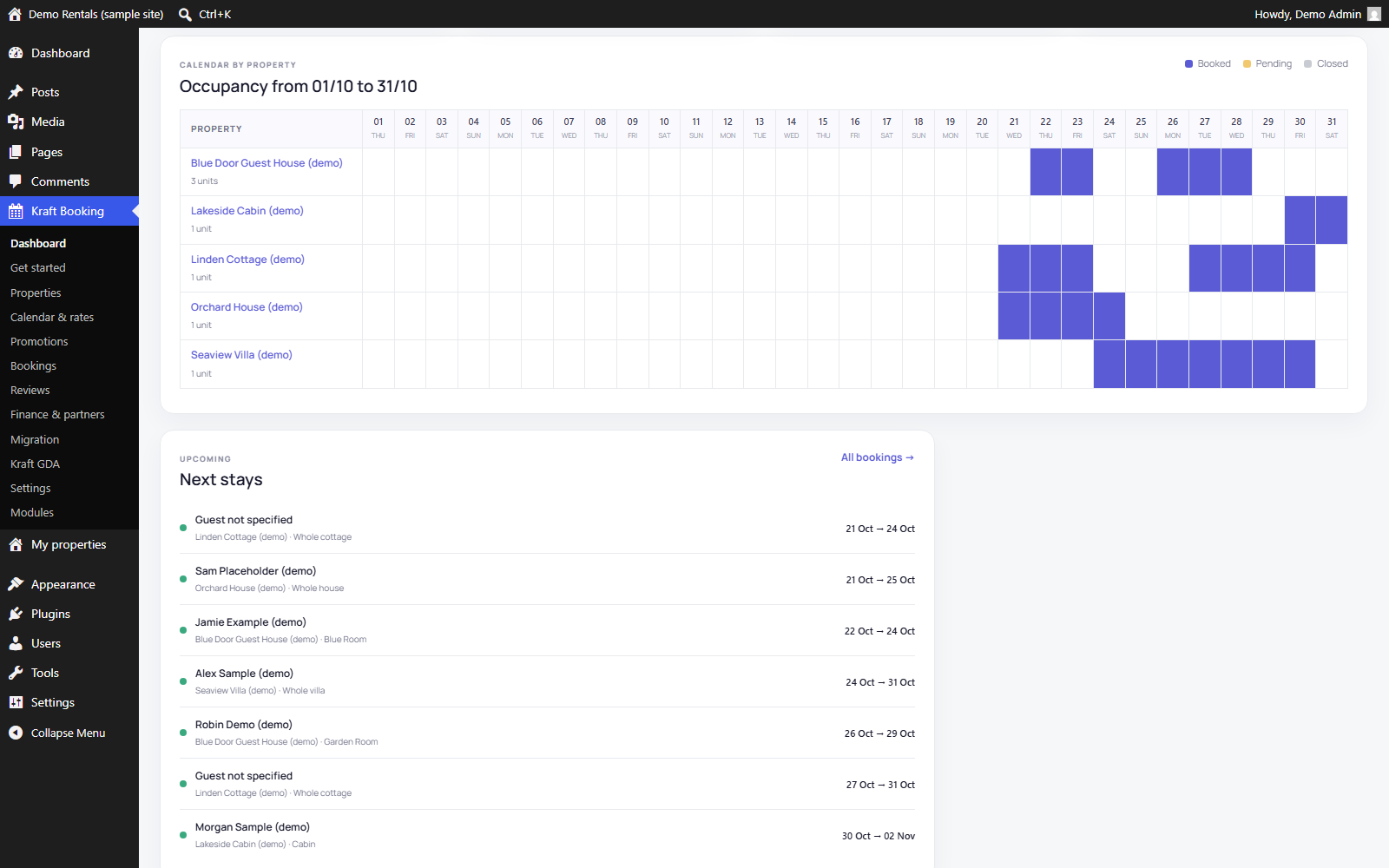Open Bookings submenu item
1389x868 pixels.
[x=33, y=366]
